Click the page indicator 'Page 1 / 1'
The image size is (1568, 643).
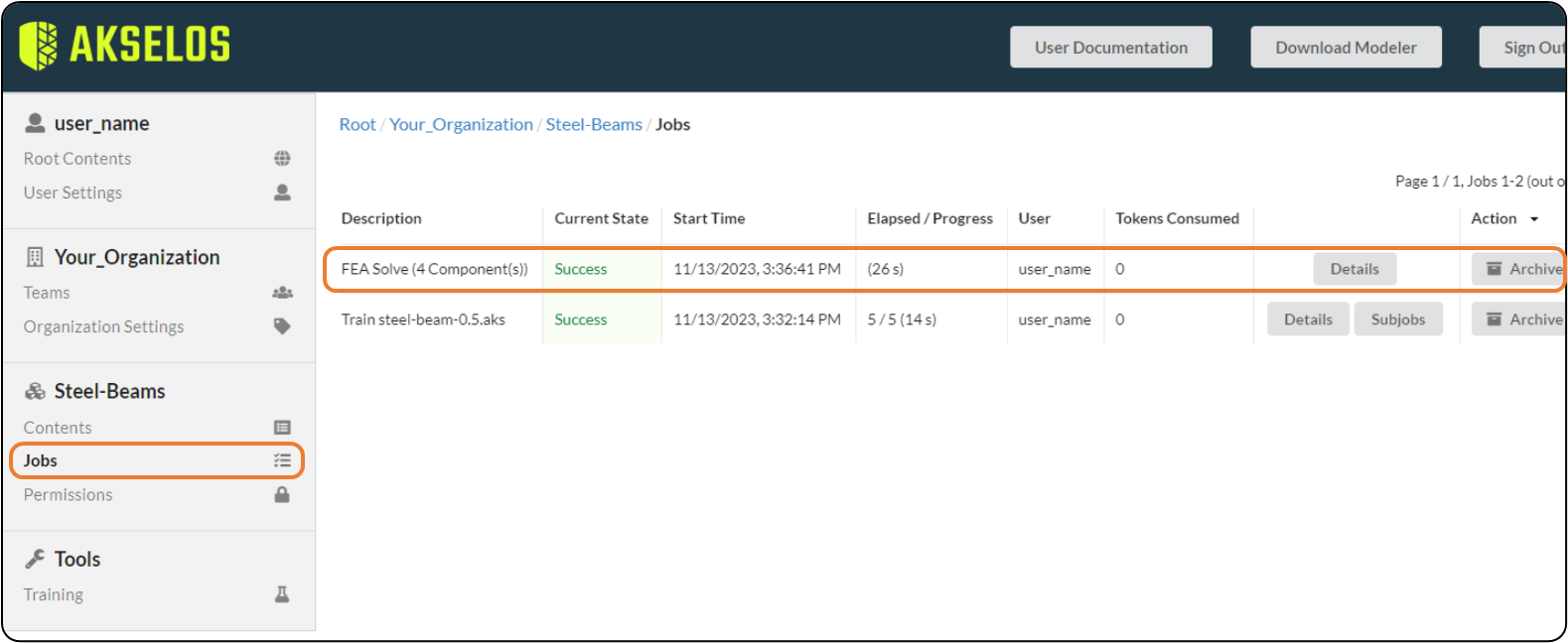pyautogui.click(x=1427, y=181)
